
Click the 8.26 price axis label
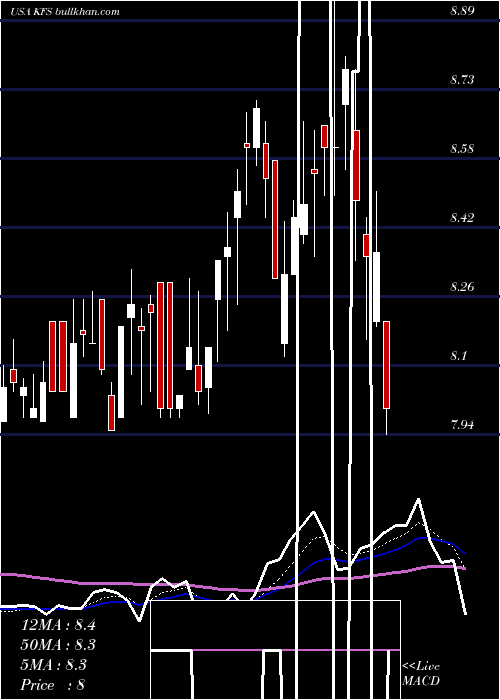(462, 287)
